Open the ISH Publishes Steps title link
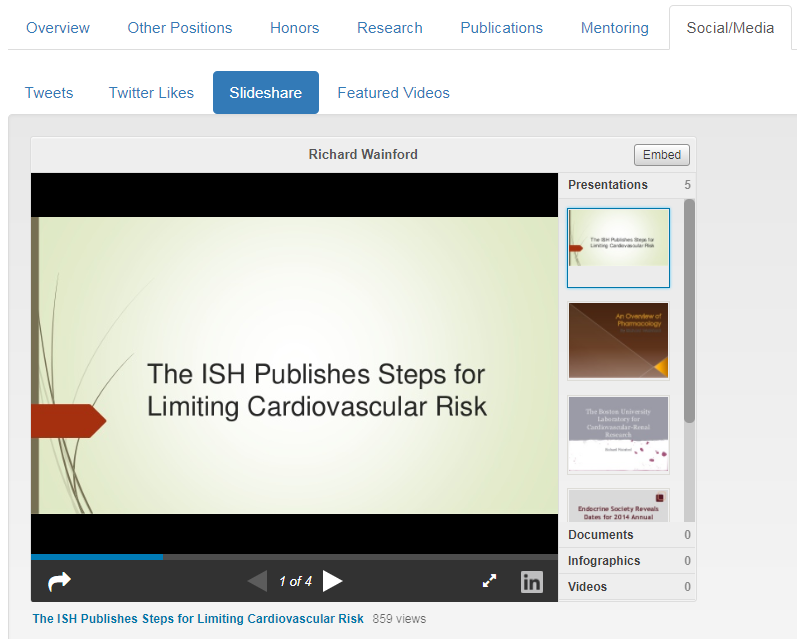This screenshot has width=797, height=639. point(198,619)
